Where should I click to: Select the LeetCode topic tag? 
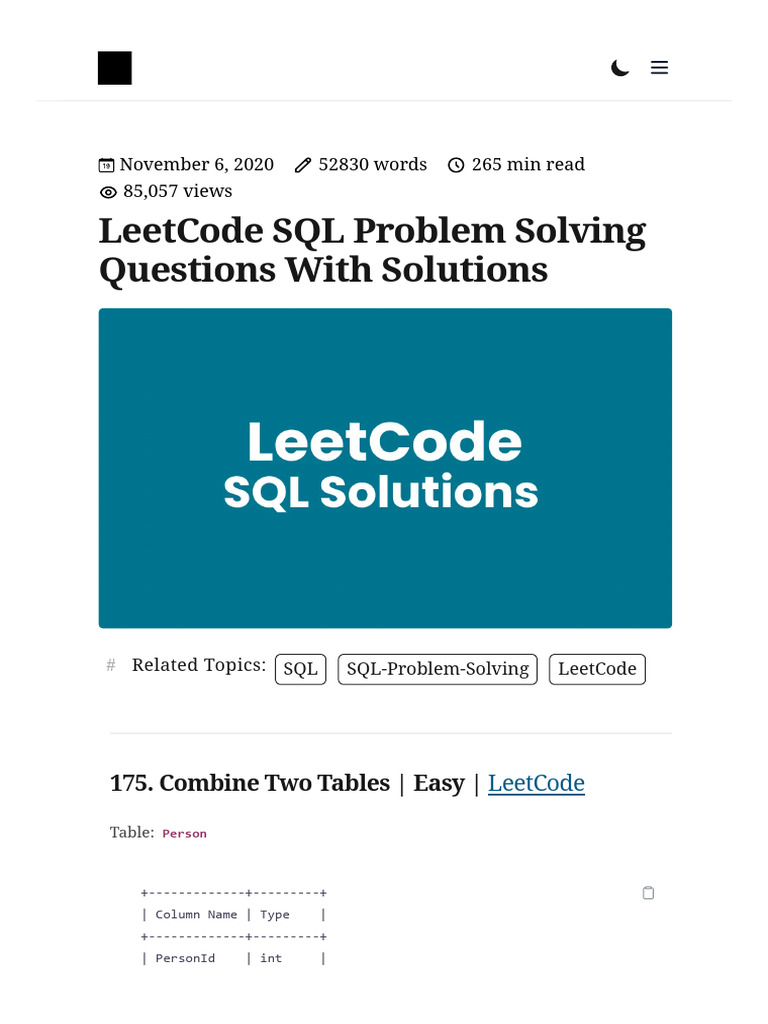[x=597, y=669]
